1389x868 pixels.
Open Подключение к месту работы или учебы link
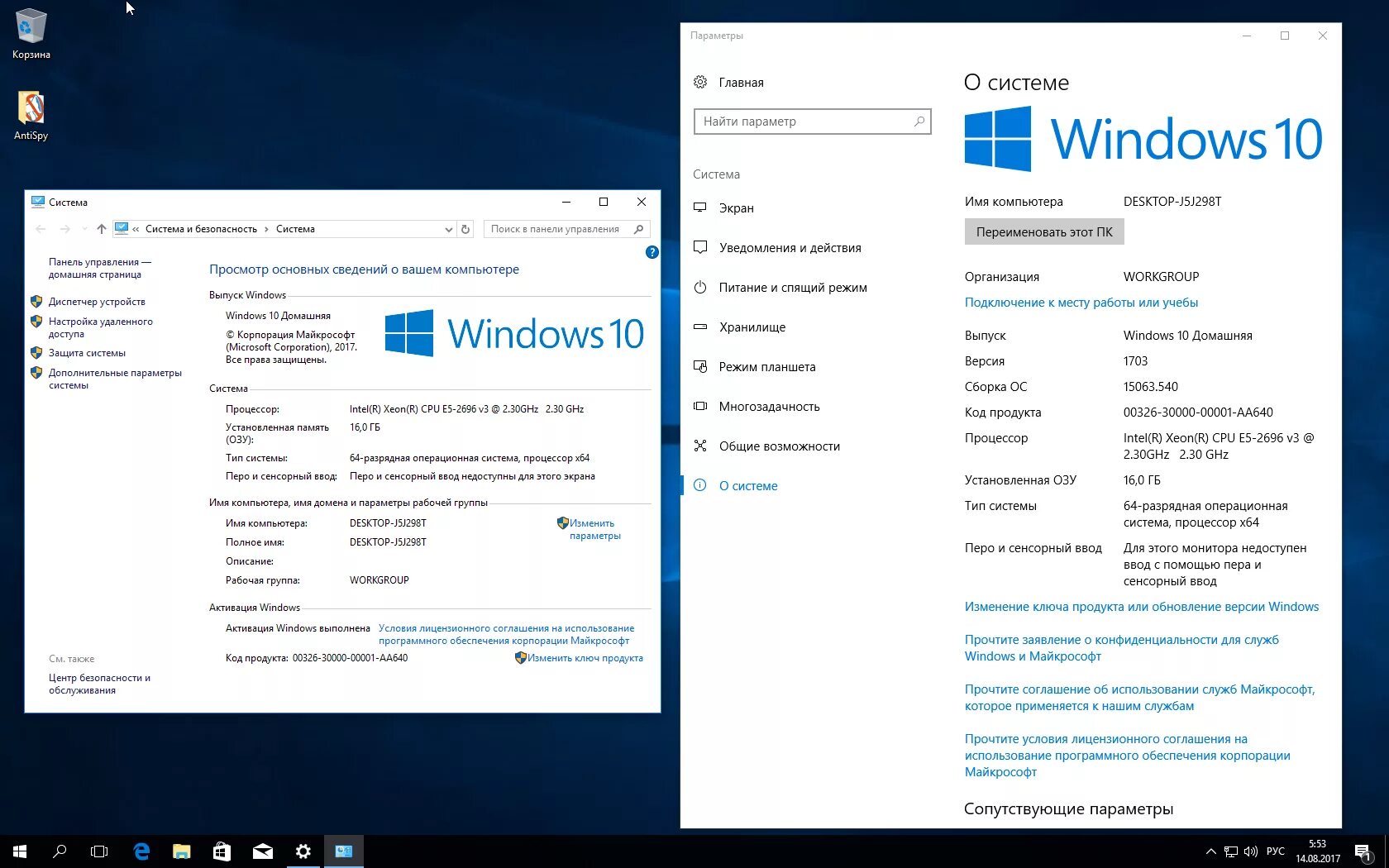pos(1081,303)
